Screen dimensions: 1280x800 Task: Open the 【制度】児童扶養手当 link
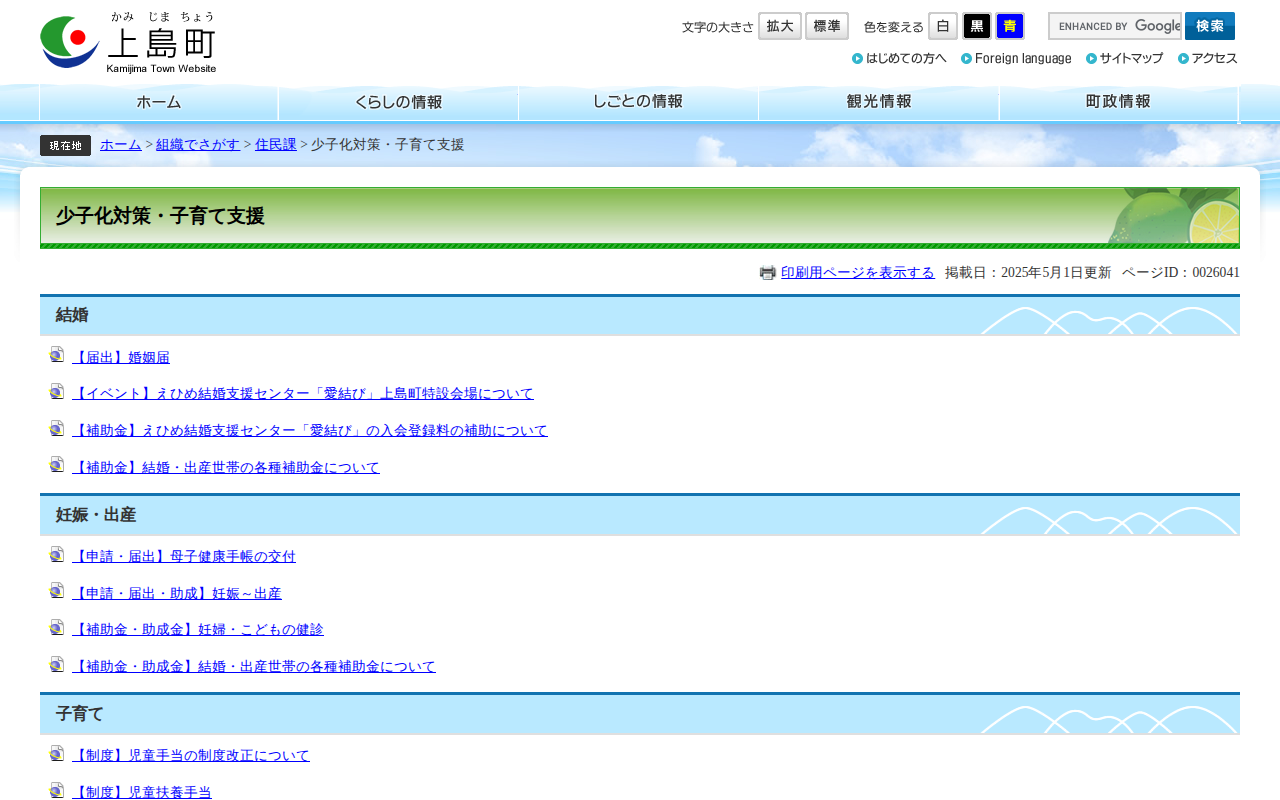click(142, 792)
